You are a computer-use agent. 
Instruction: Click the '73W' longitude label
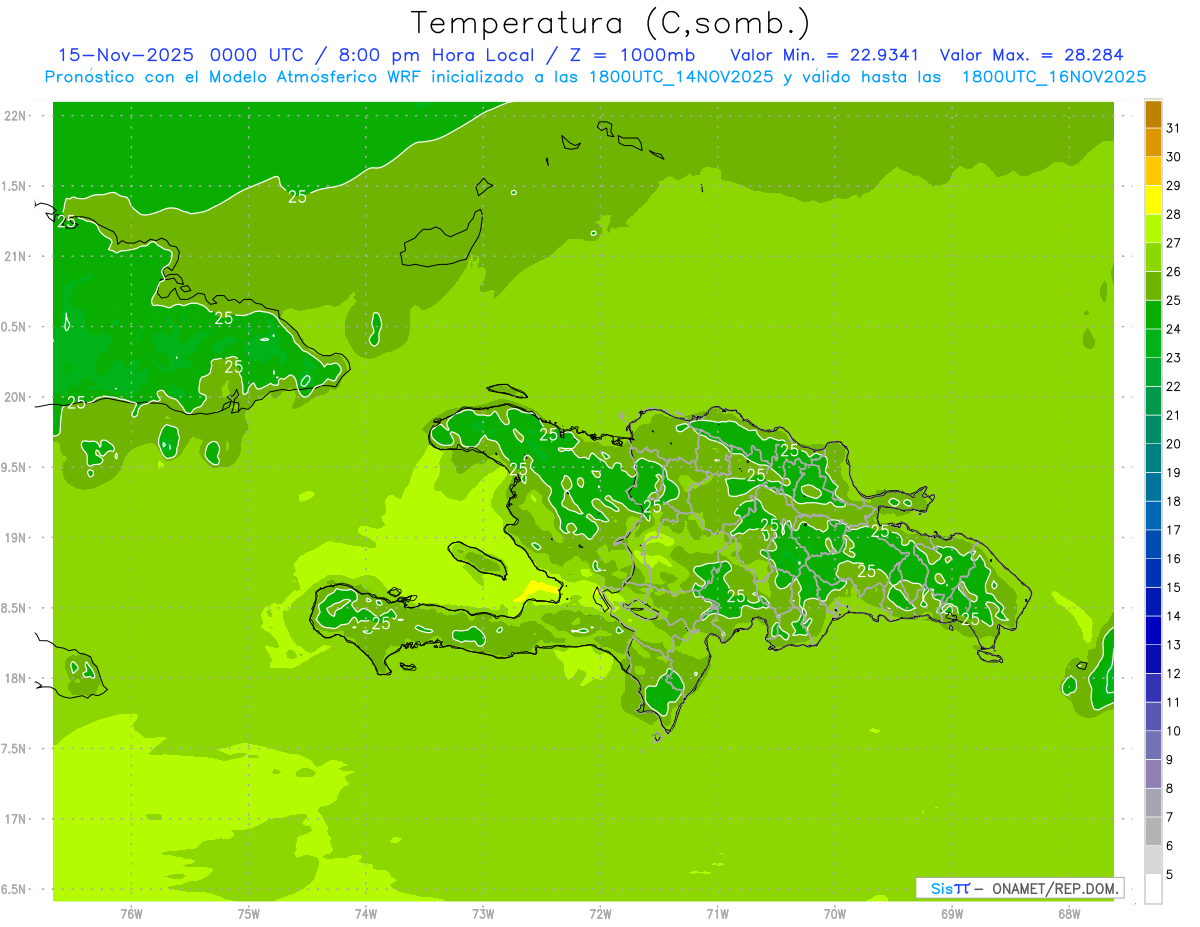(483, 914)
